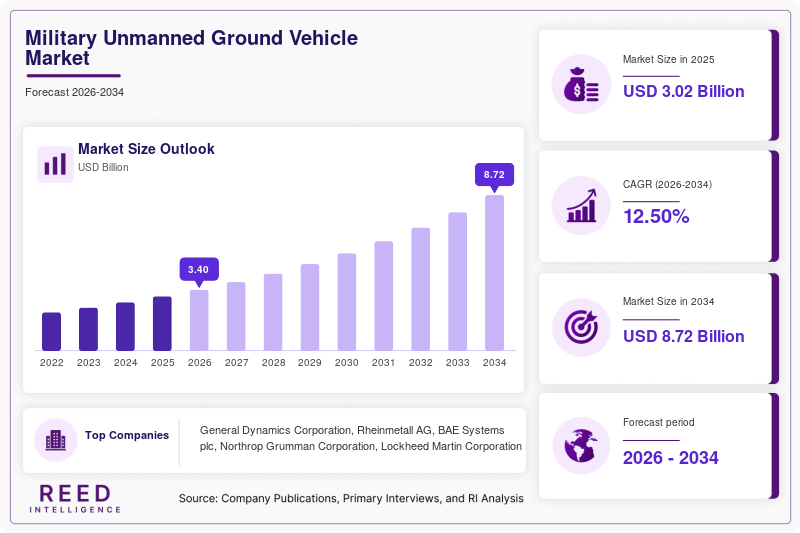Click the bar for 2022
Screen dimensions: 800x533
[52, 332]
